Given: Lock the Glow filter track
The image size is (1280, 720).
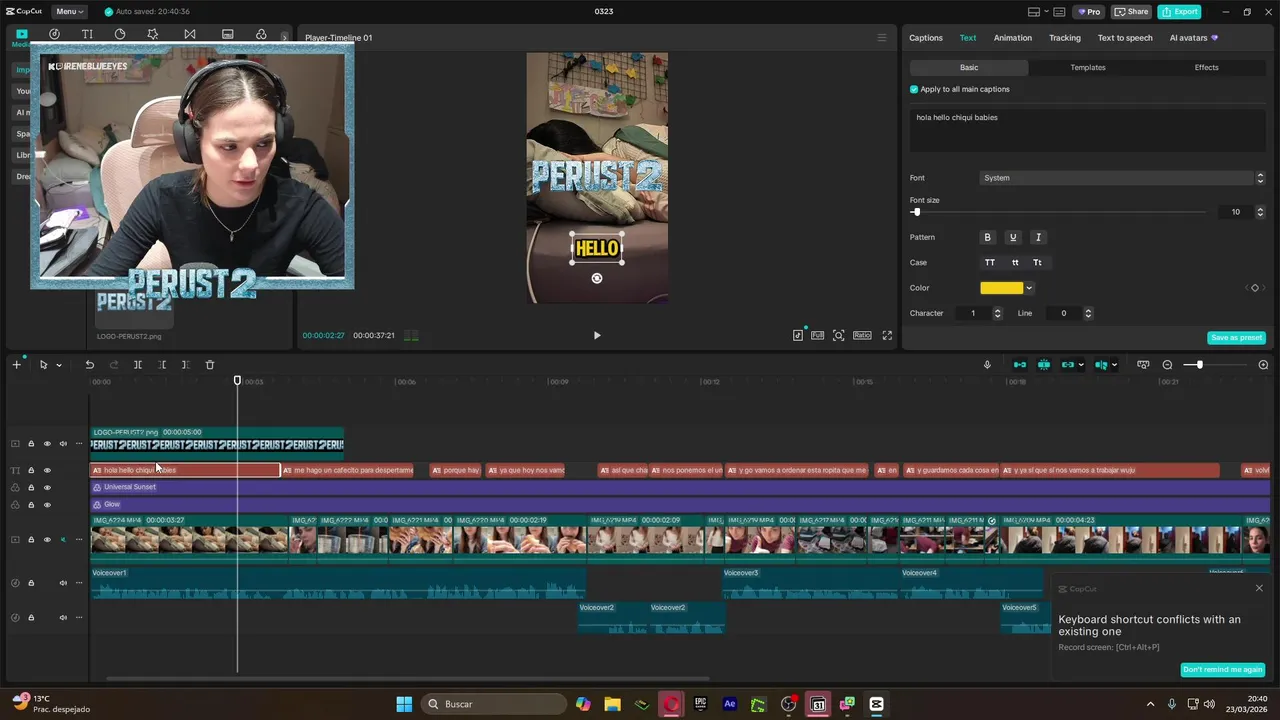Looking at the screenshot, I should 31,505.
